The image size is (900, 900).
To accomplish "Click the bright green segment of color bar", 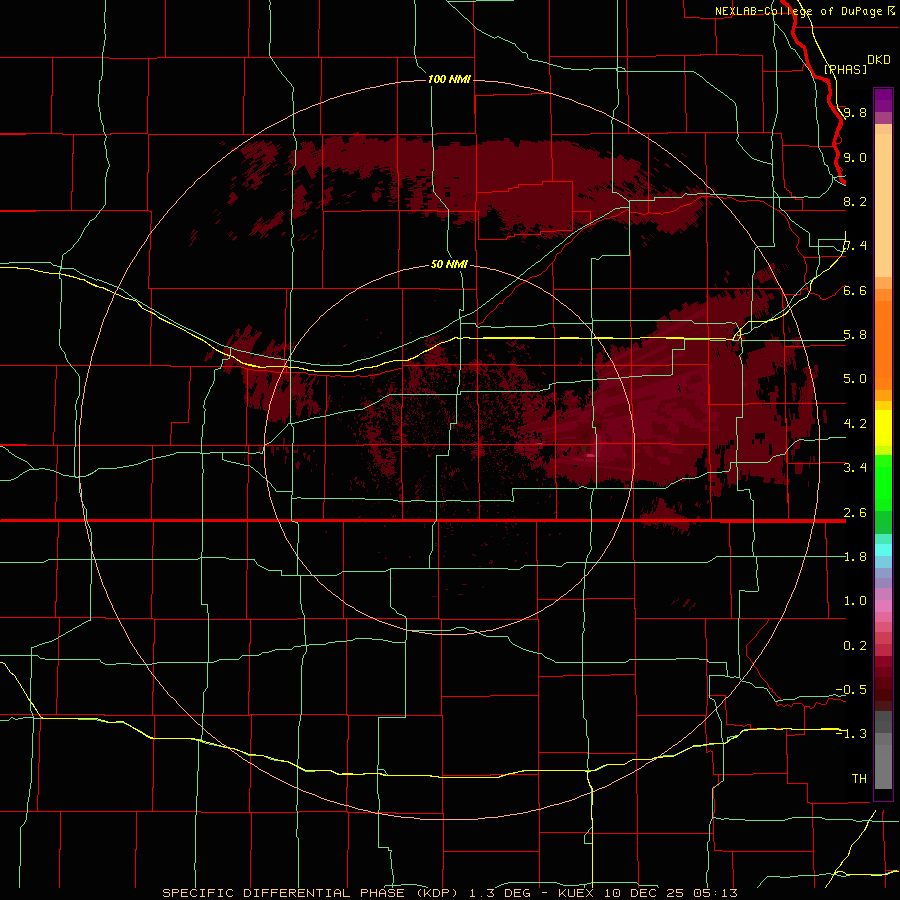I will coord(883,484).
